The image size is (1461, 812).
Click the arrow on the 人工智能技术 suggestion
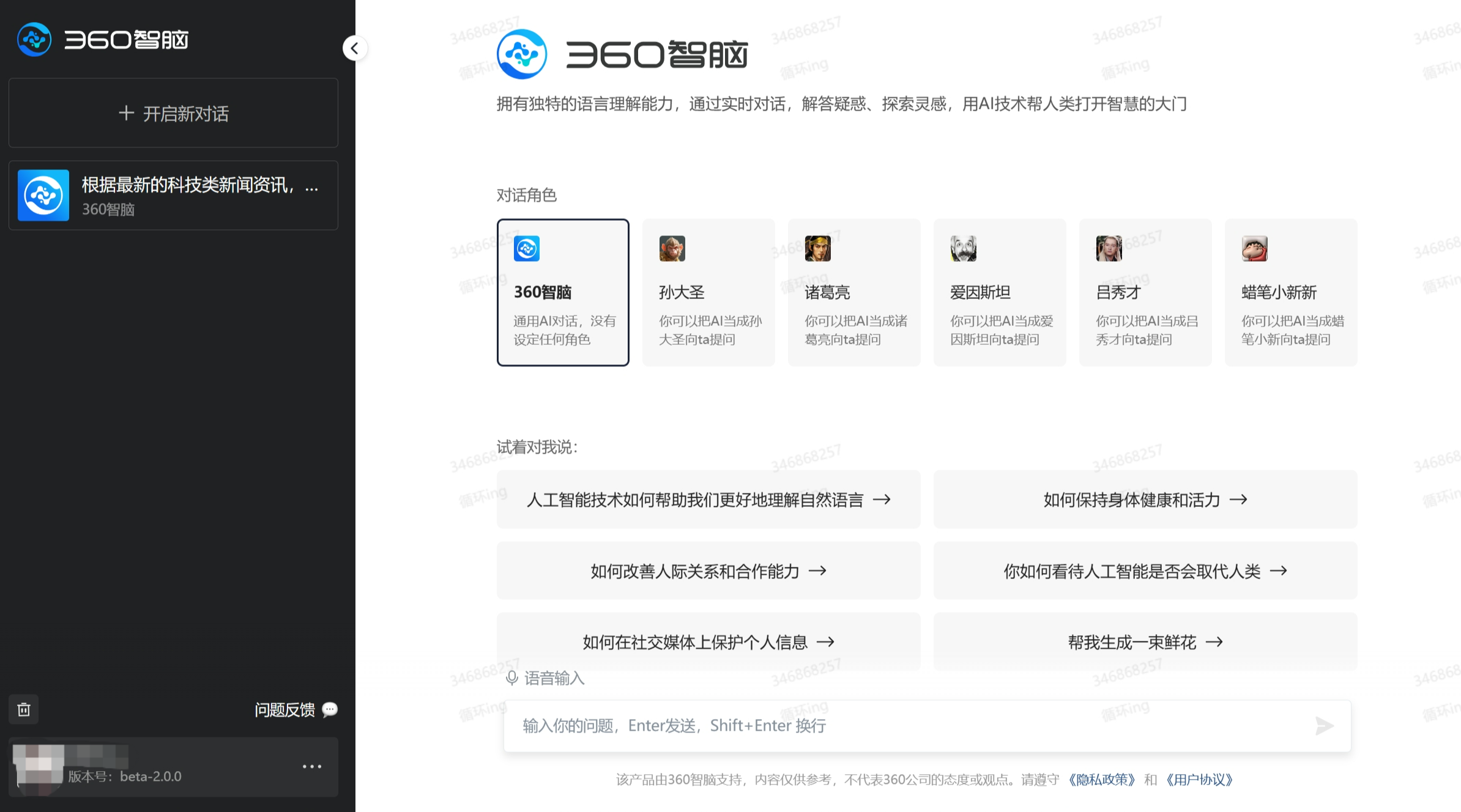(x=883, y=500)
